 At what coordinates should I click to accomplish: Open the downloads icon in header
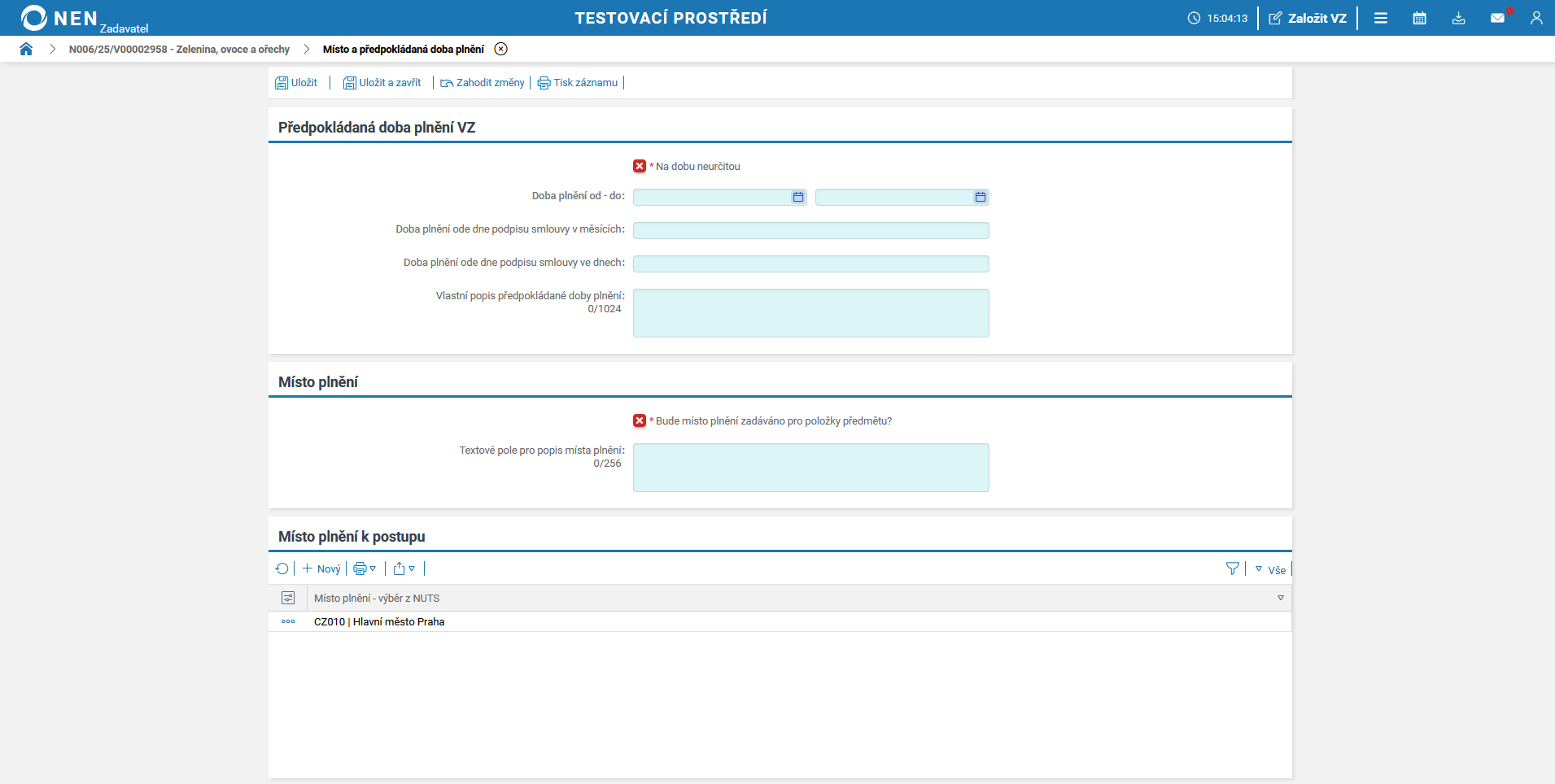point(1458,18)
